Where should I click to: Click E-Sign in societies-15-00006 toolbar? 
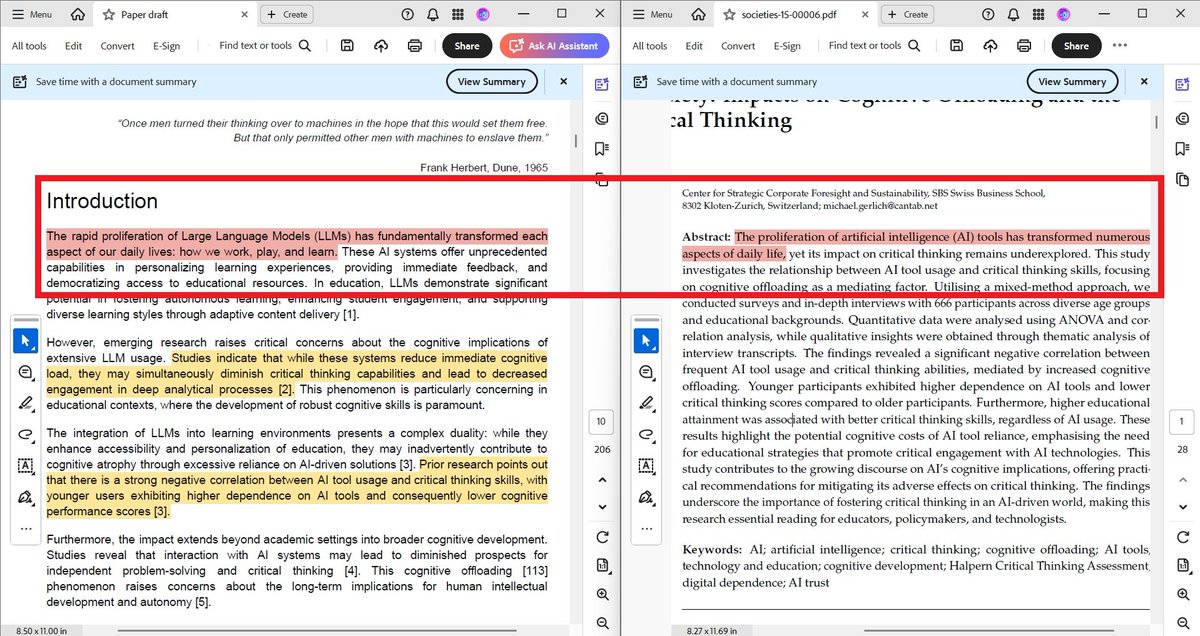coord(787,46)
